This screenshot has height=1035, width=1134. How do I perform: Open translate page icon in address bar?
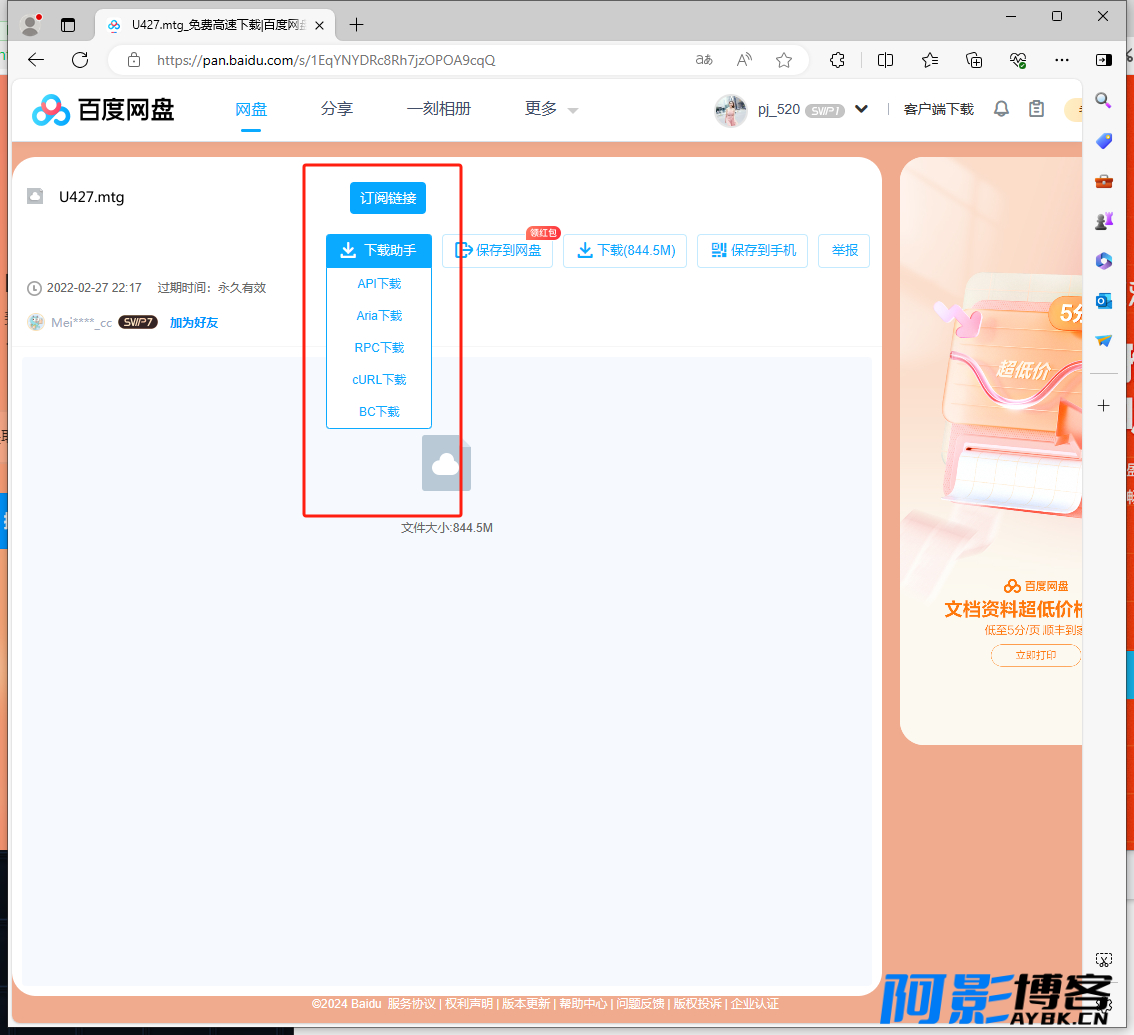[x=704, y=60]
